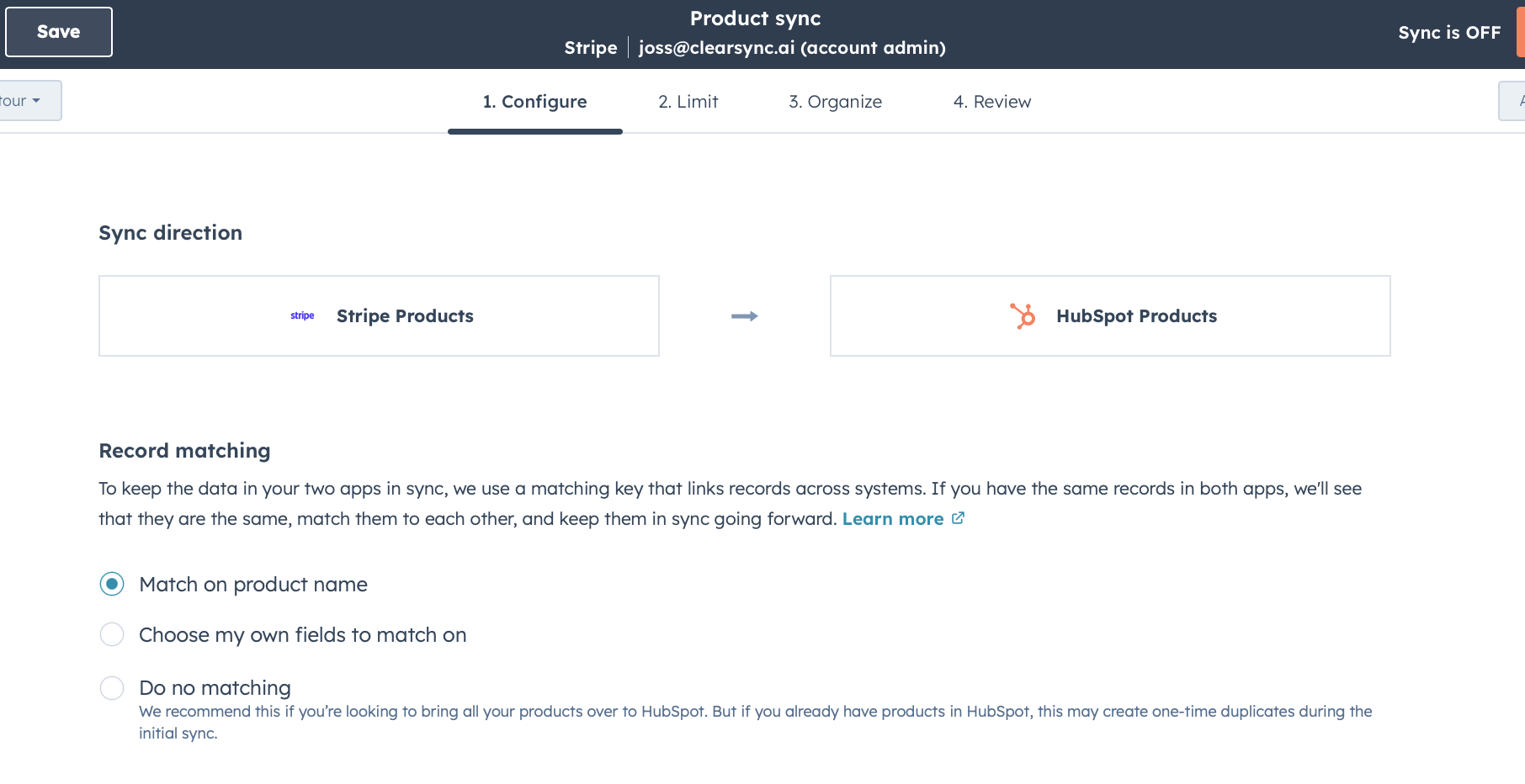Click the cut-off button right of Review tab

(x=1513, y=101)
